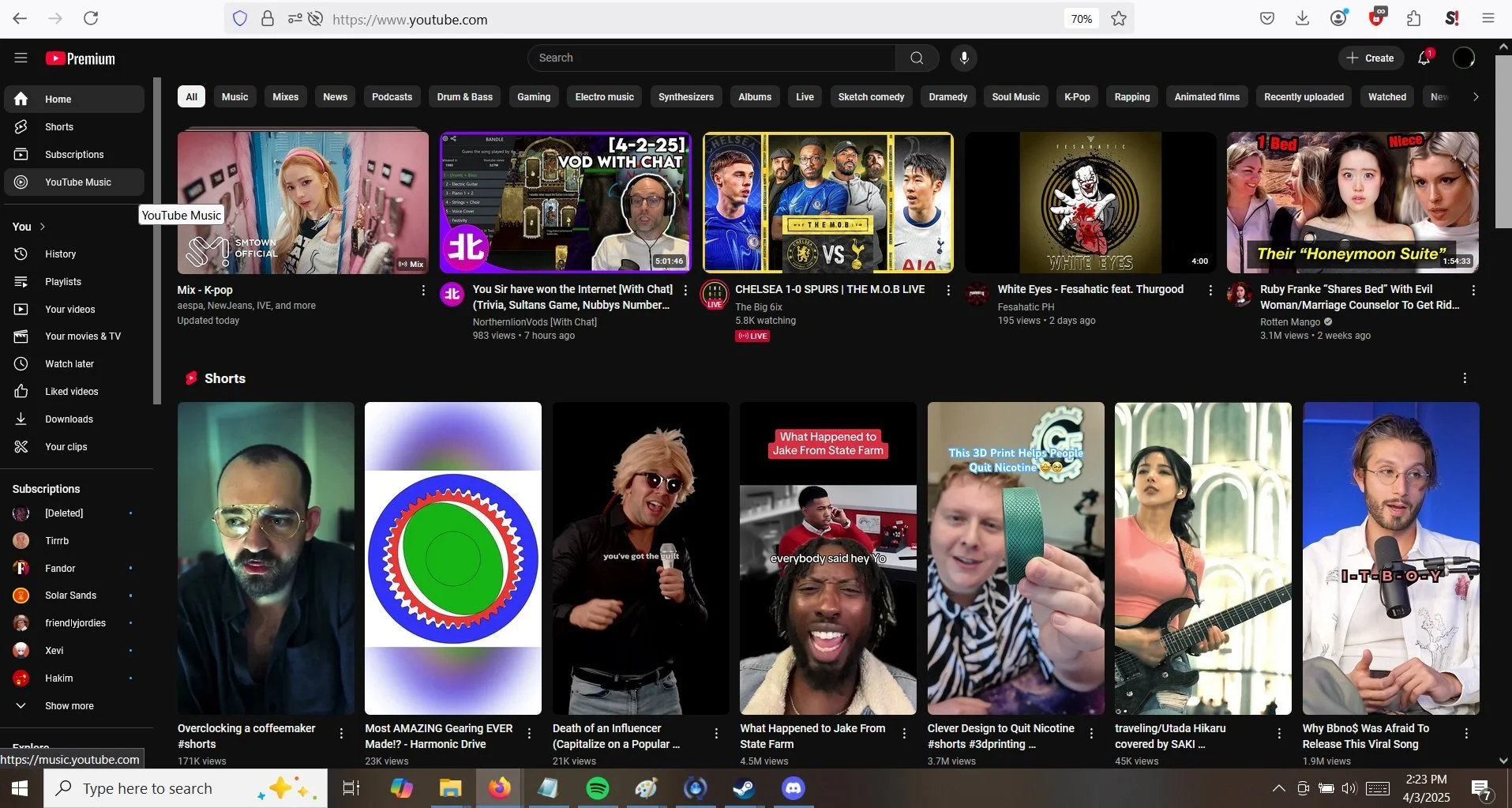This screenshot has height=808, width=1512.
Task: Open Solar Sands subscription channel
Action: [x=74, y=595]
